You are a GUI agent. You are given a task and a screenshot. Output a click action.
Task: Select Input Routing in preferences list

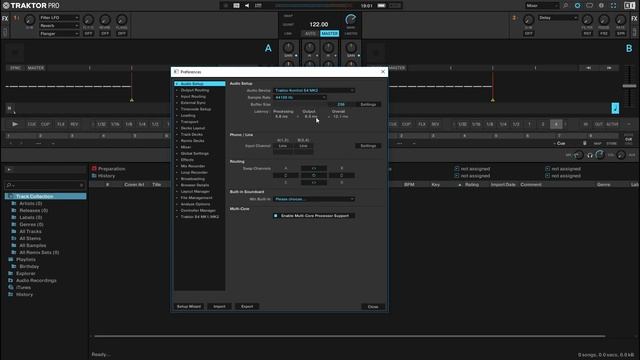[193, 96]
